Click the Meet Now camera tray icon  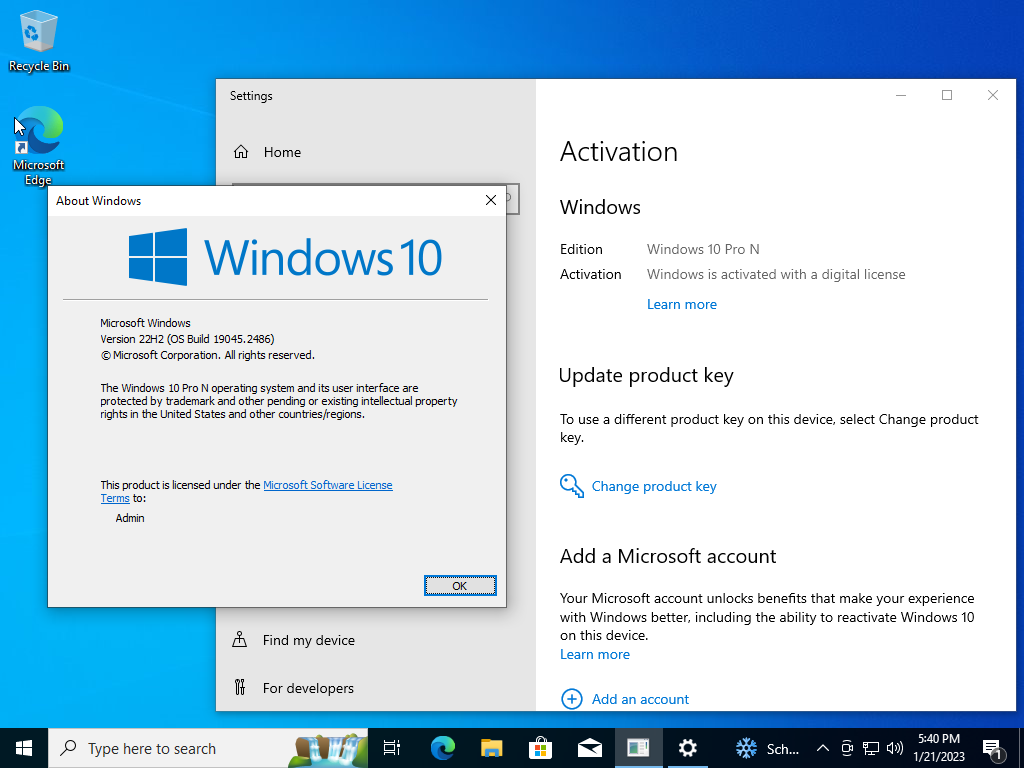(x=847, y=748)
